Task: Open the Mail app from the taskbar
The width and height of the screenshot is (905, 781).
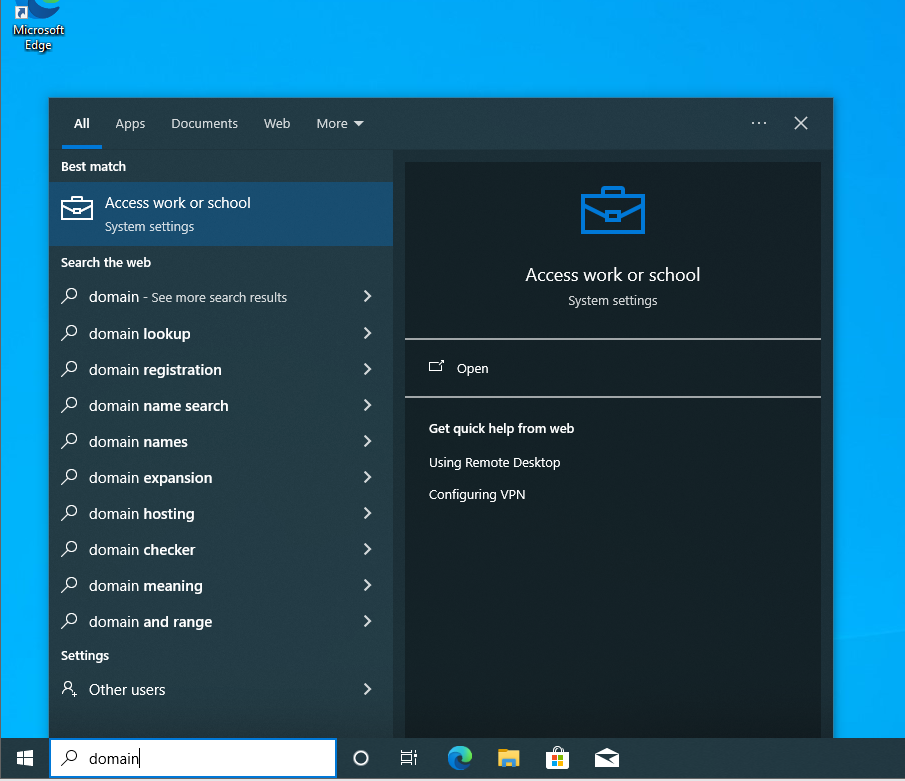Action: (607, 758)
